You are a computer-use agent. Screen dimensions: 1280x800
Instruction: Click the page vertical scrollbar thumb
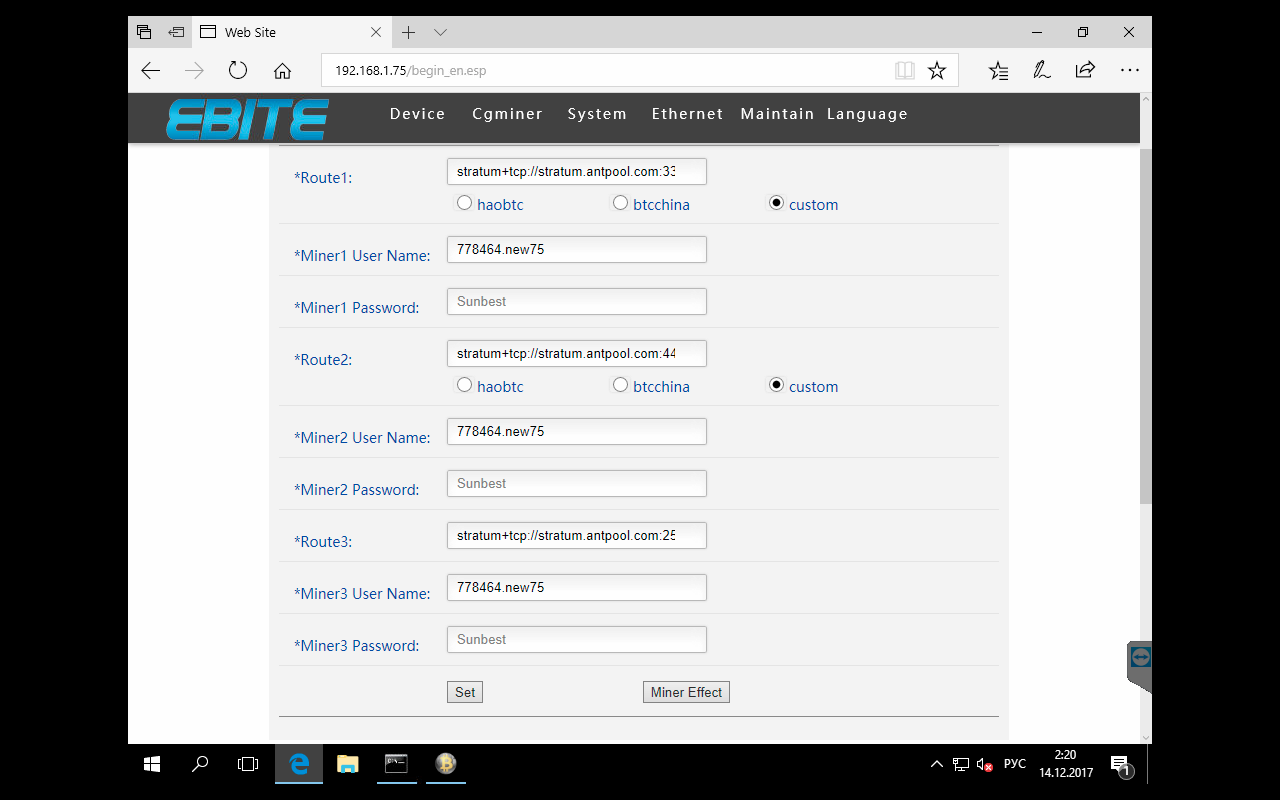[1145, 325]
